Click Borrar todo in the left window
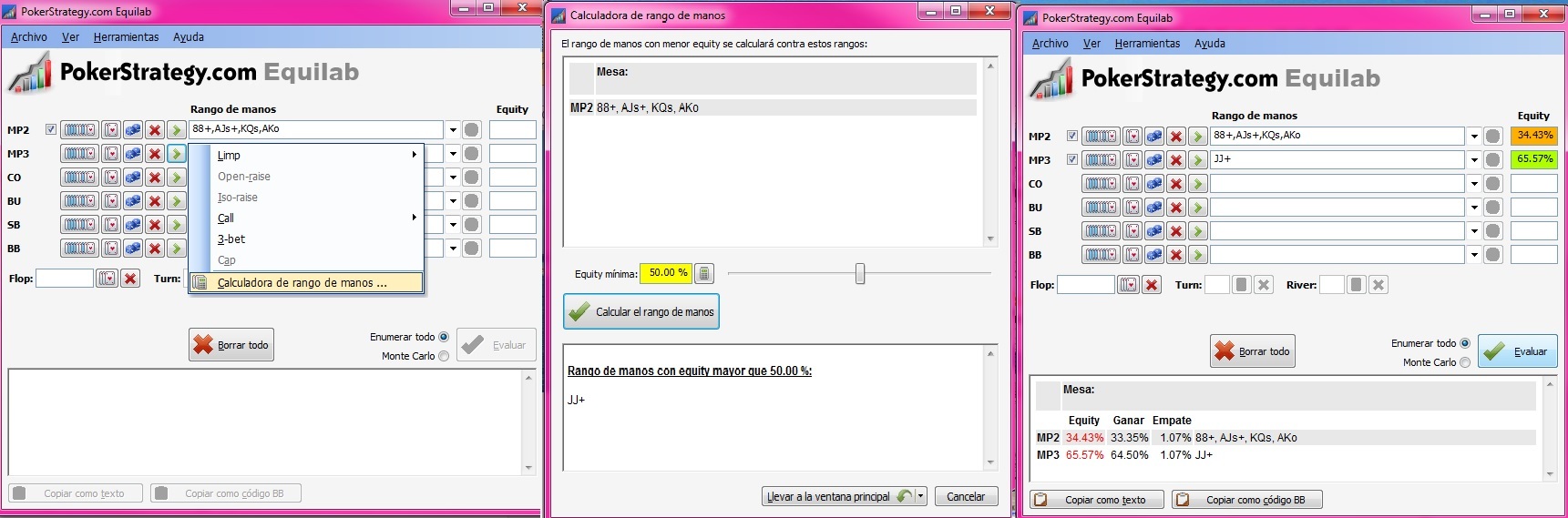1568x518 pixels. [x=231, y=345]
